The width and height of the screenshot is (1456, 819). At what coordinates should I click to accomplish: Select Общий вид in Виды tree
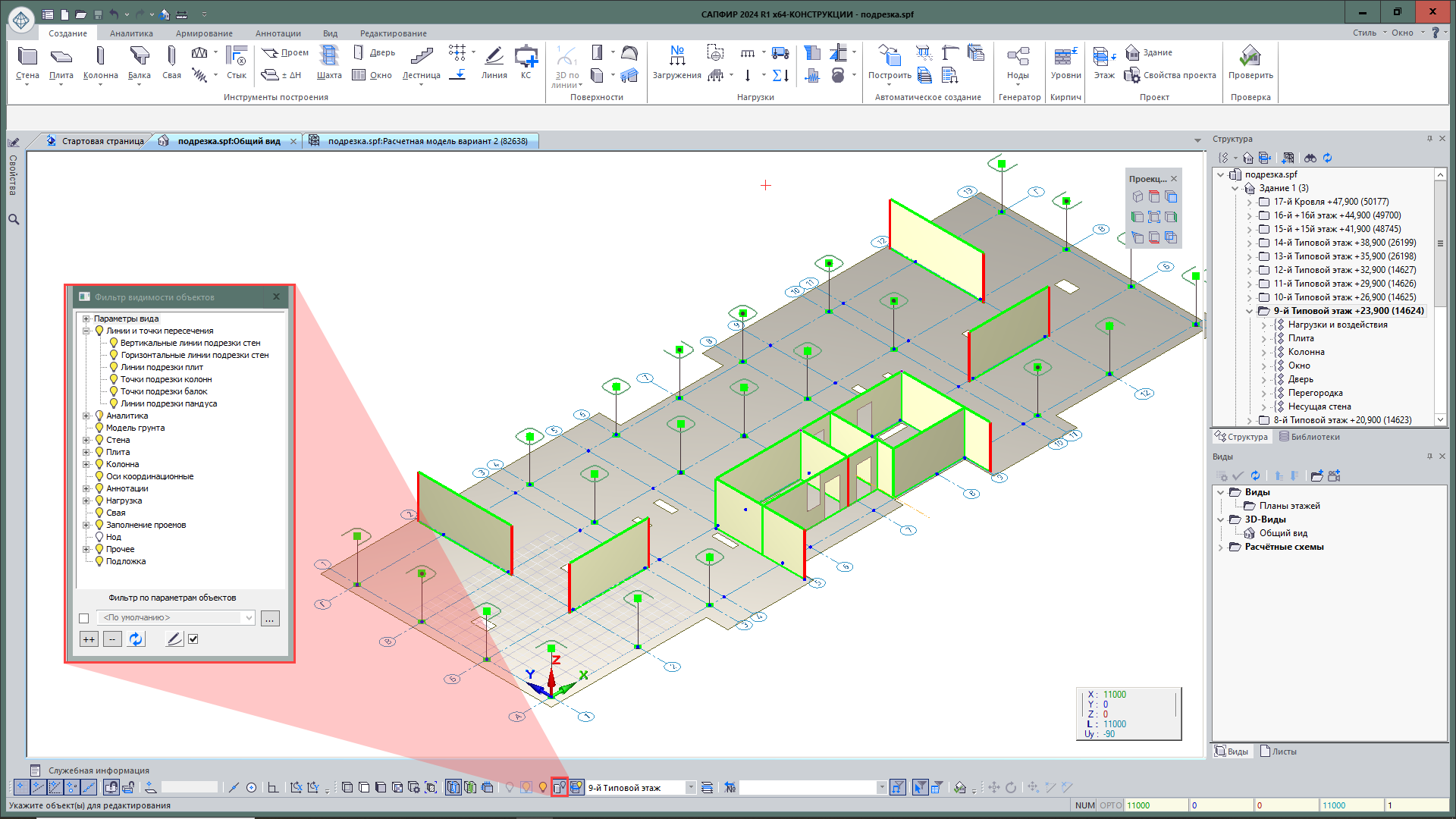coord(1283,533)
